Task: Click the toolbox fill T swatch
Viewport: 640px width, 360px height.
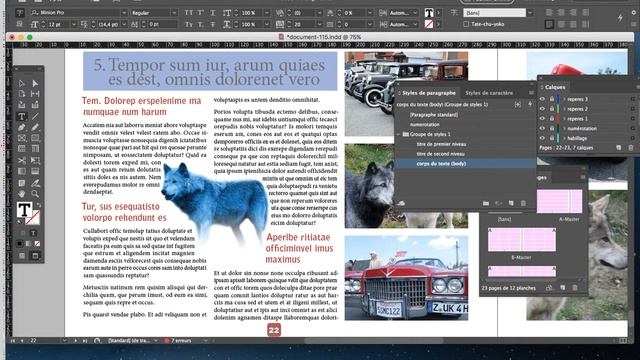Action: pyautogui.click(x=24, y=210)
